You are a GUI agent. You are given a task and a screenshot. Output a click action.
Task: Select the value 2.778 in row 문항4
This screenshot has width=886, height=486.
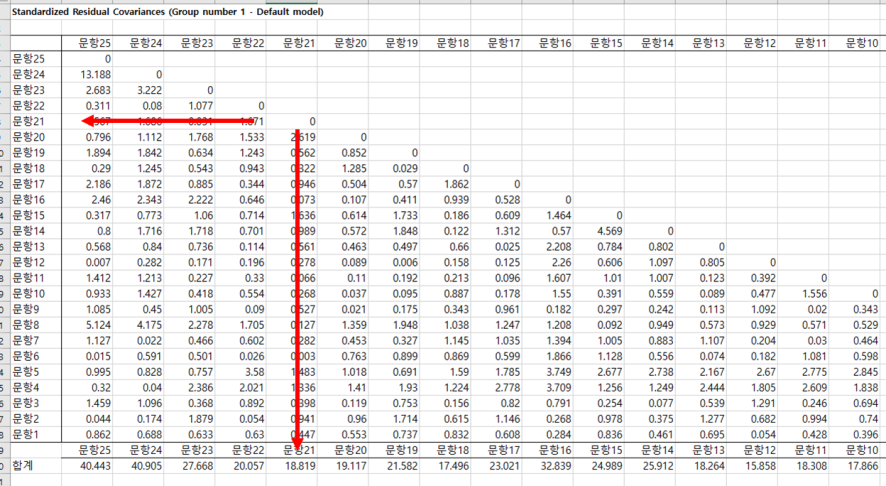507,388
